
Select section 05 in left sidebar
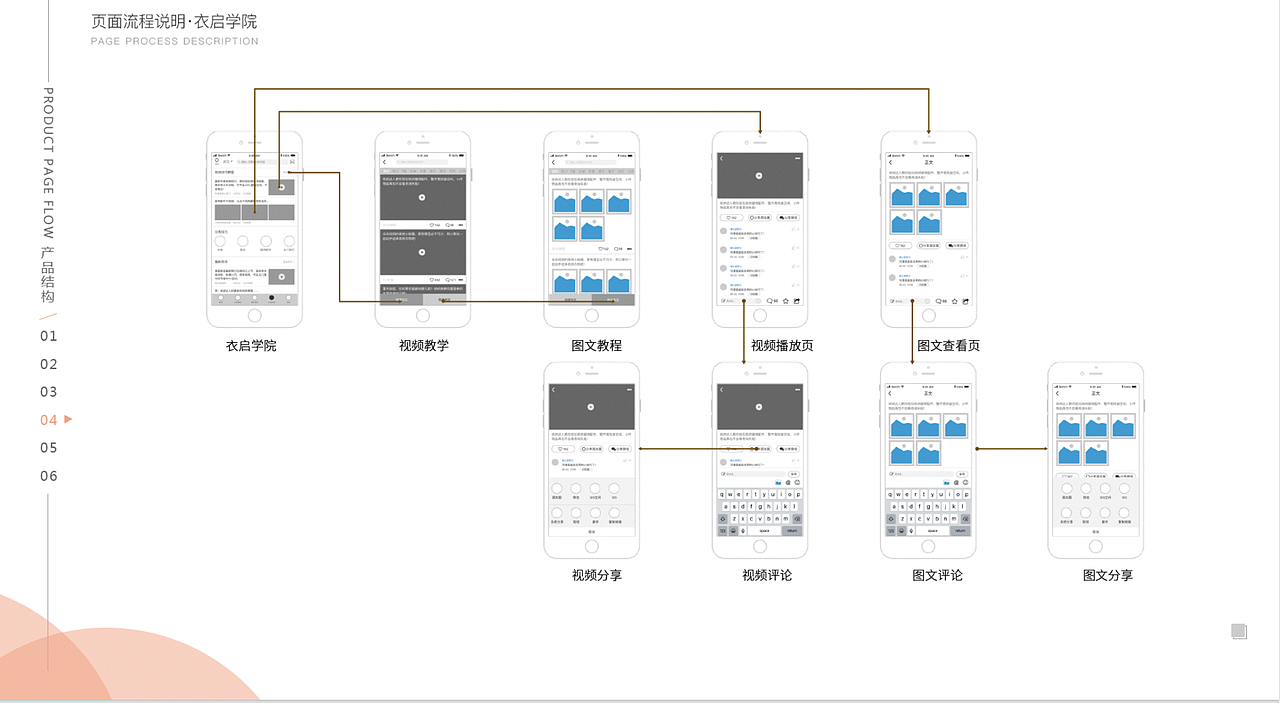49,448
